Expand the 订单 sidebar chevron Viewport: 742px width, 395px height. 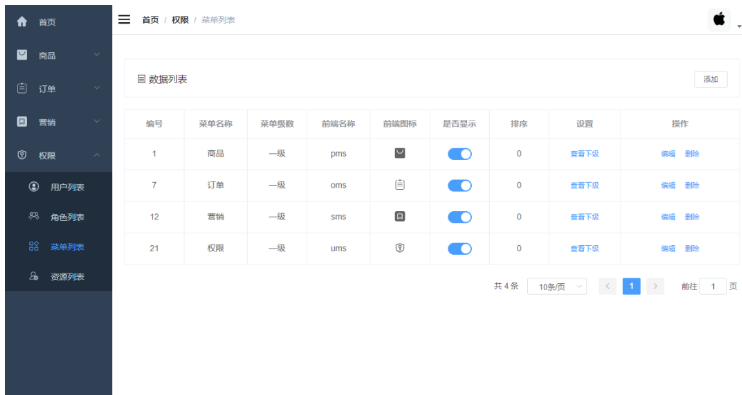(x=97, y=88)
